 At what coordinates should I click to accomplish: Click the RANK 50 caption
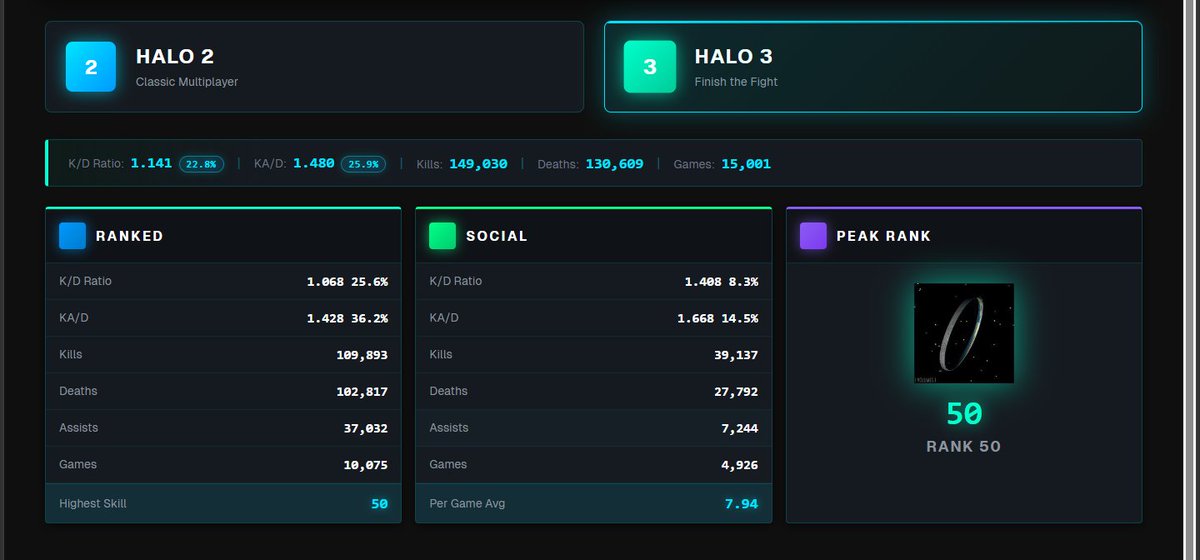click(x=964, y=447)
